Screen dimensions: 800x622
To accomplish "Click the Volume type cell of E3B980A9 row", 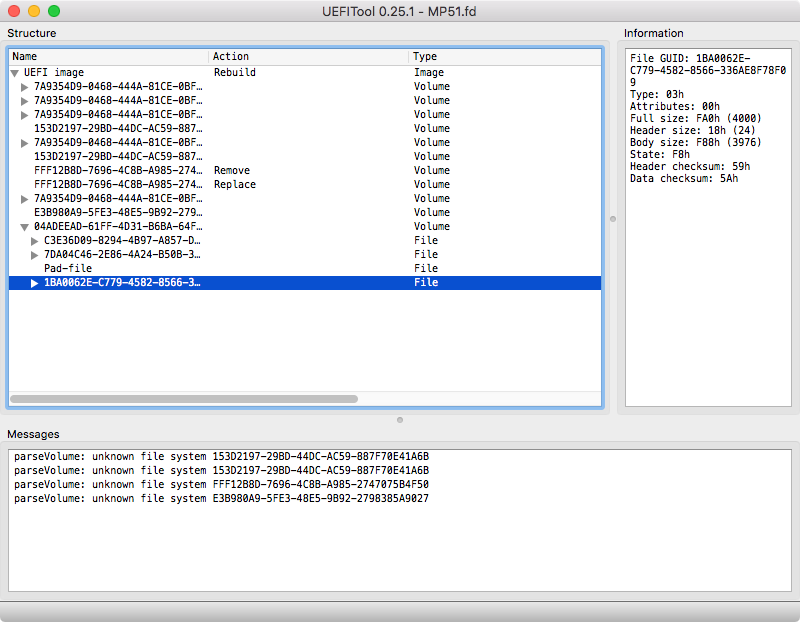I will 432,212.
